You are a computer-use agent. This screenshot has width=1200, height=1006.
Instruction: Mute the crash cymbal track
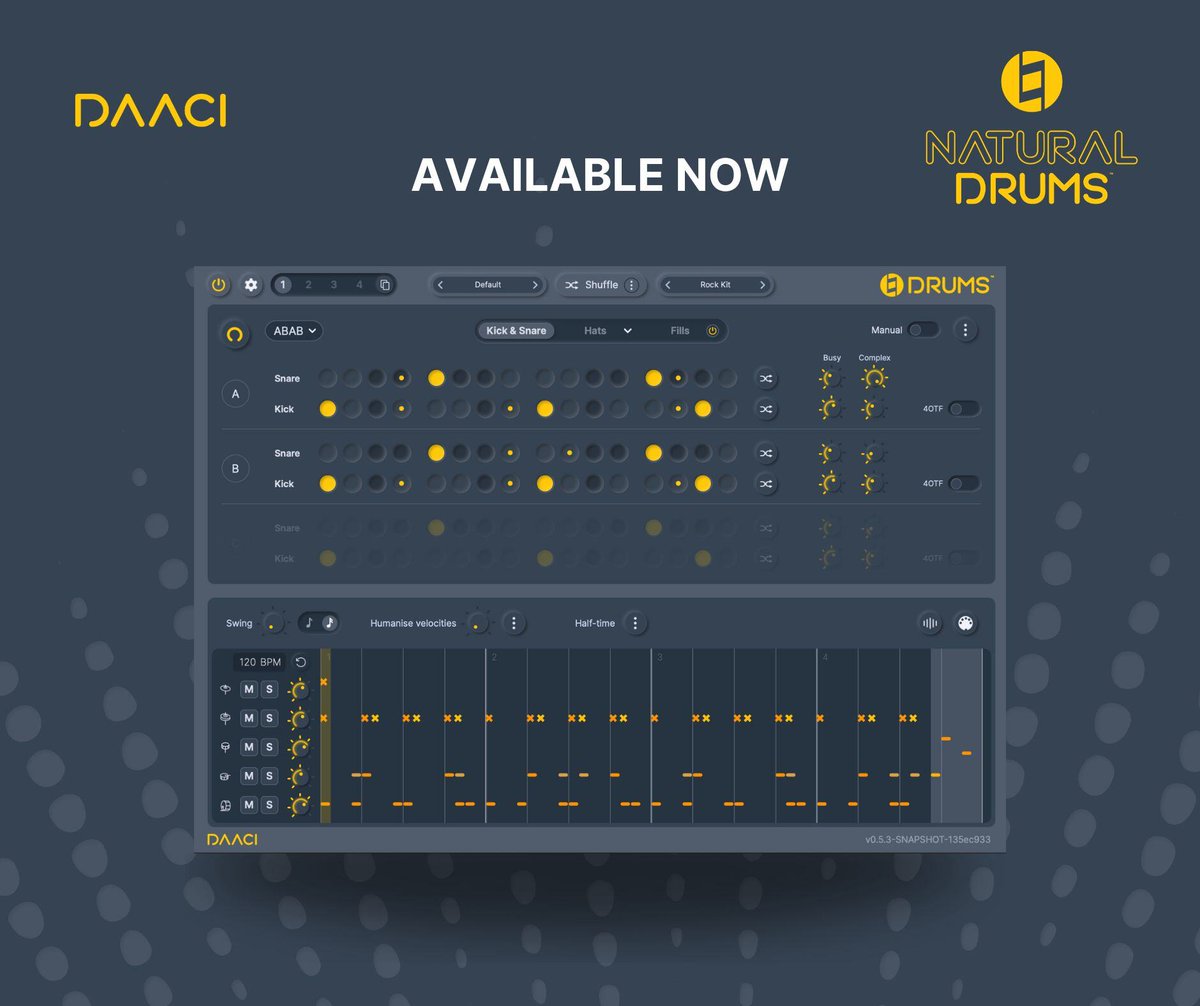tap(249, 689)
